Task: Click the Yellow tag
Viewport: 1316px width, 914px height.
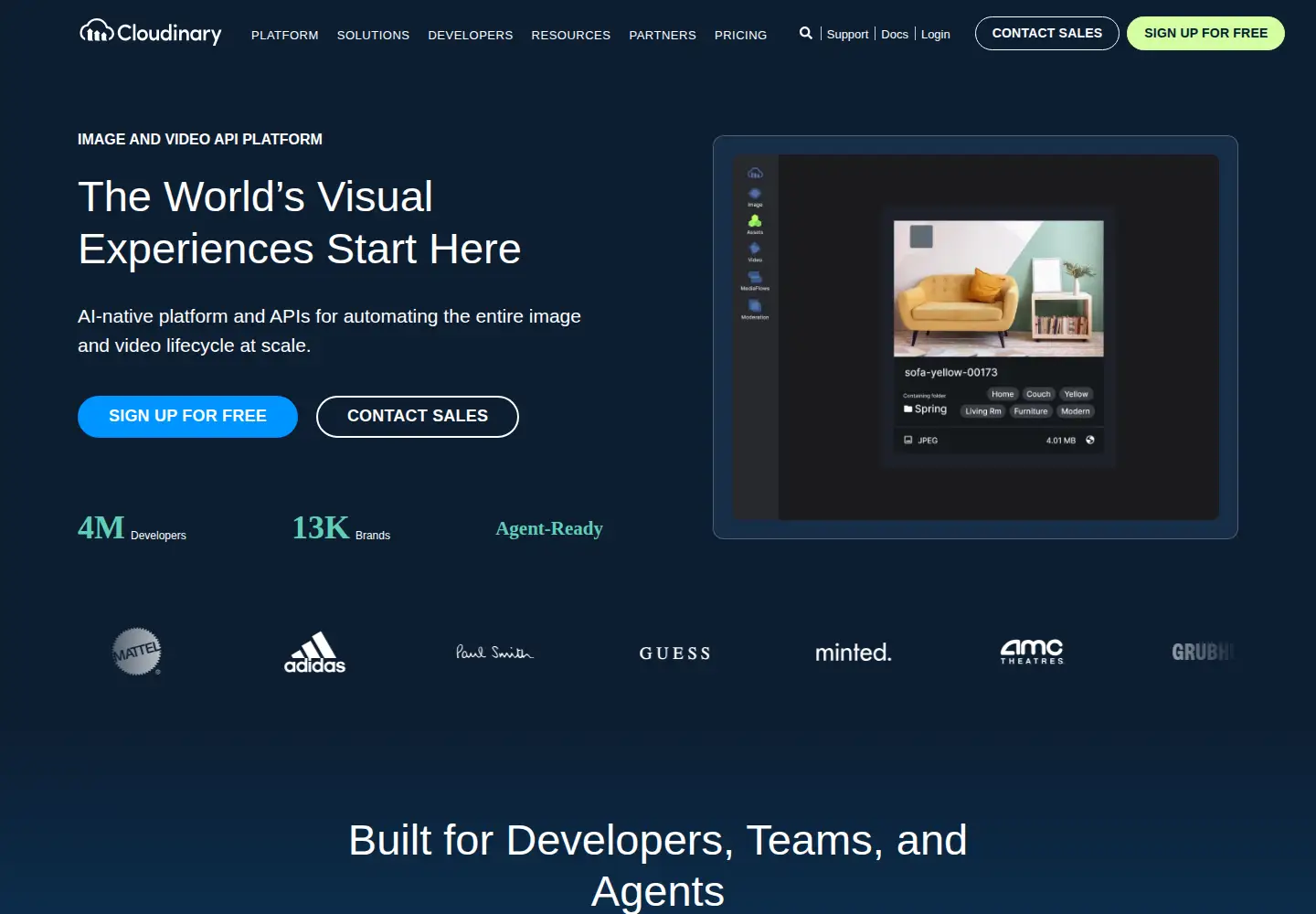Action: click(x=1076, y=394)
